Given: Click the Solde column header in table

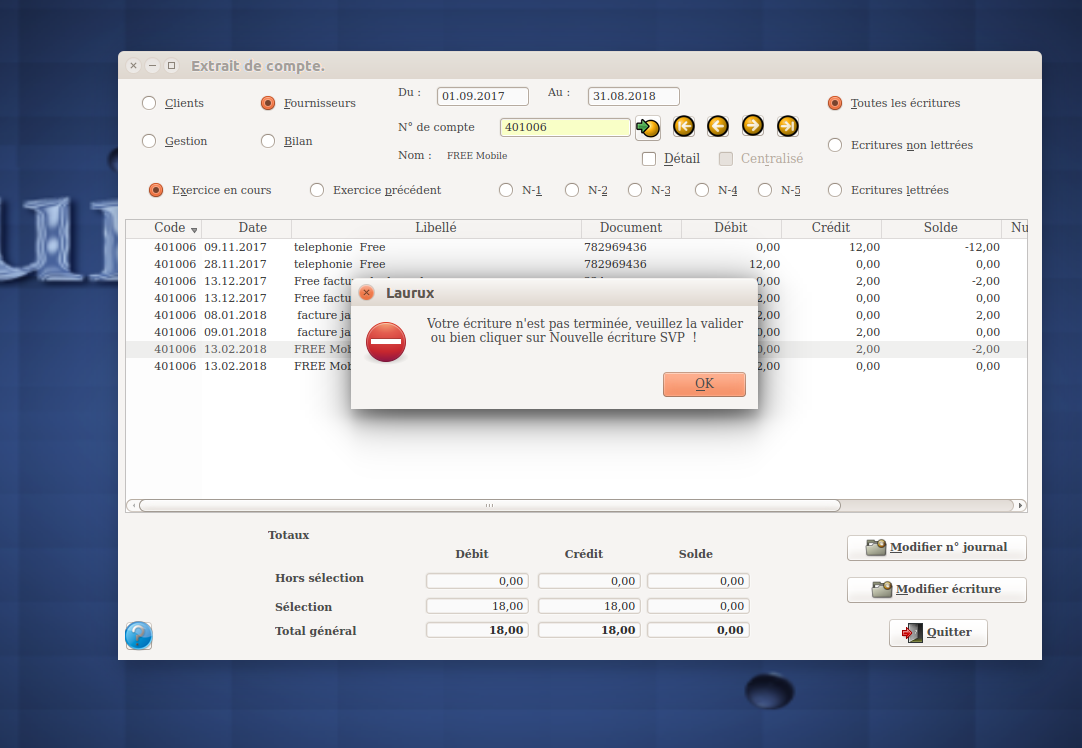Looking at the screenshot, I should (941, 228).
